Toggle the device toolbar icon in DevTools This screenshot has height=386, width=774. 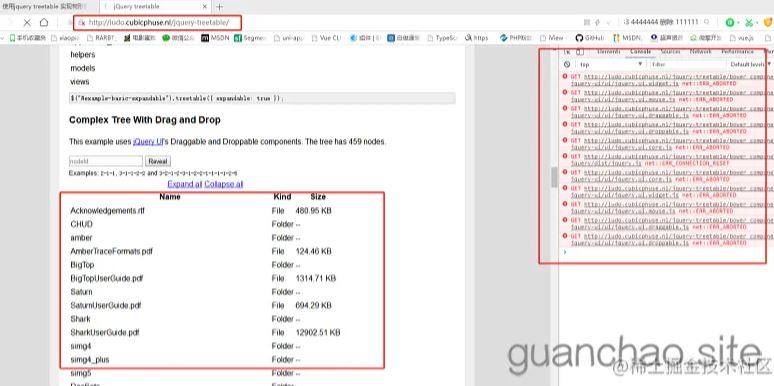pos(580,52)
